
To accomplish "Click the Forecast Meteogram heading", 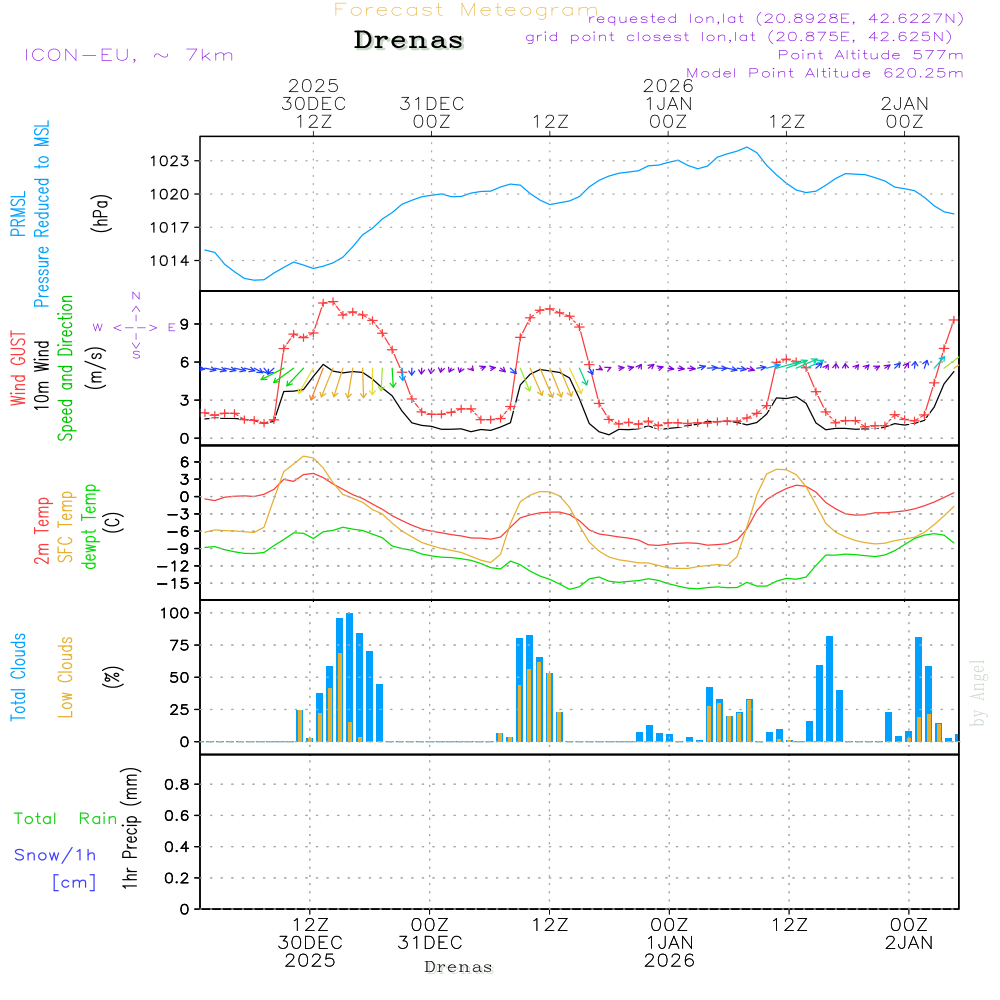I will [466, 10].
